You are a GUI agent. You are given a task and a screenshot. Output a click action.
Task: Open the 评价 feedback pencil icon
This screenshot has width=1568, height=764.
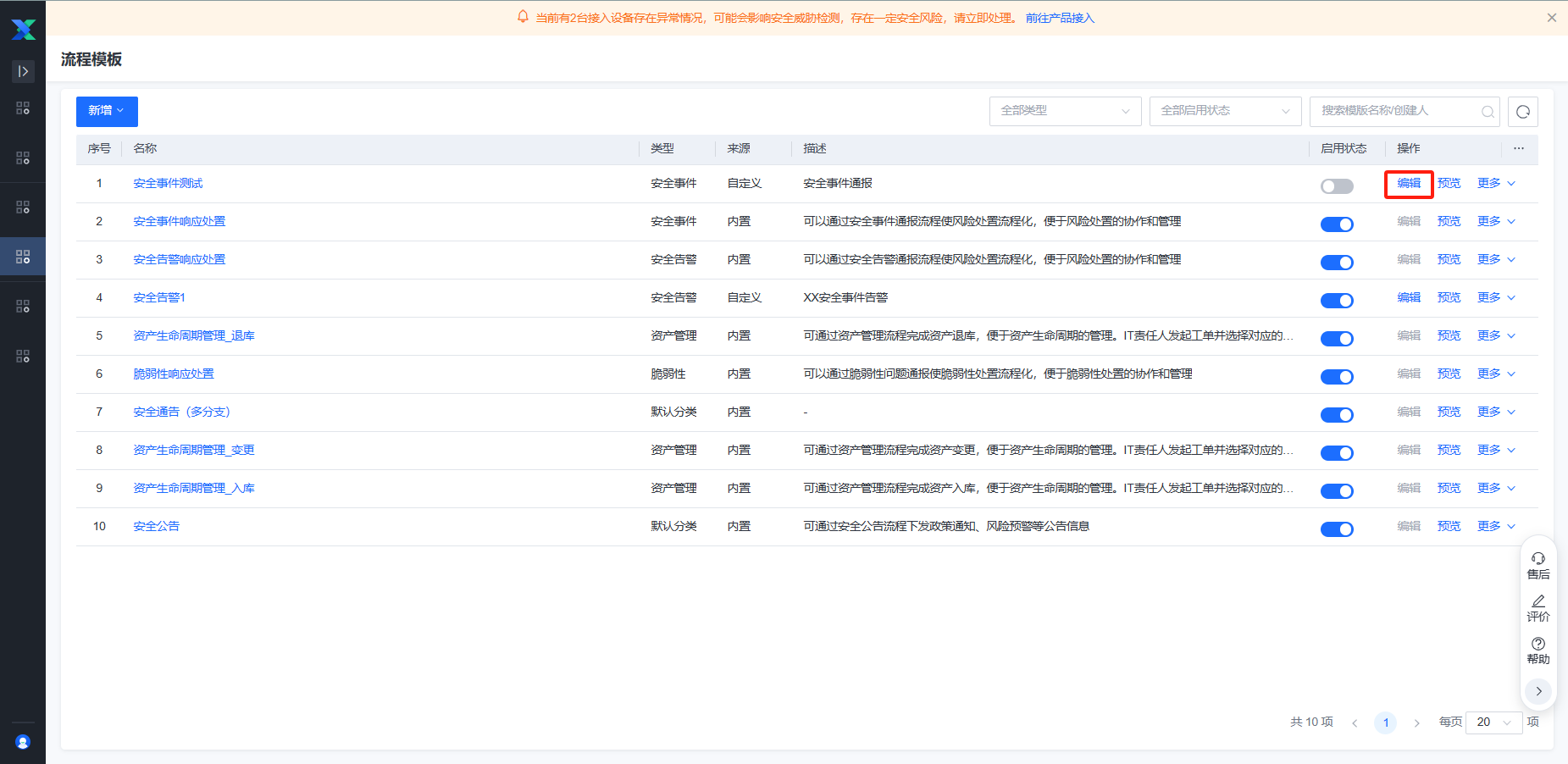(1538, 601)
